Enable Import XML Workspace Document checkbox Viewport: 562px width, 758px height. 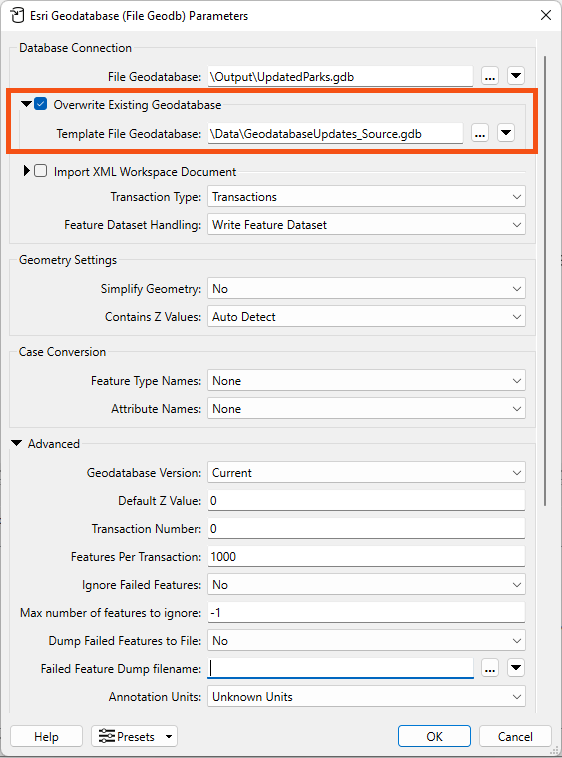[x=41, y=171]
